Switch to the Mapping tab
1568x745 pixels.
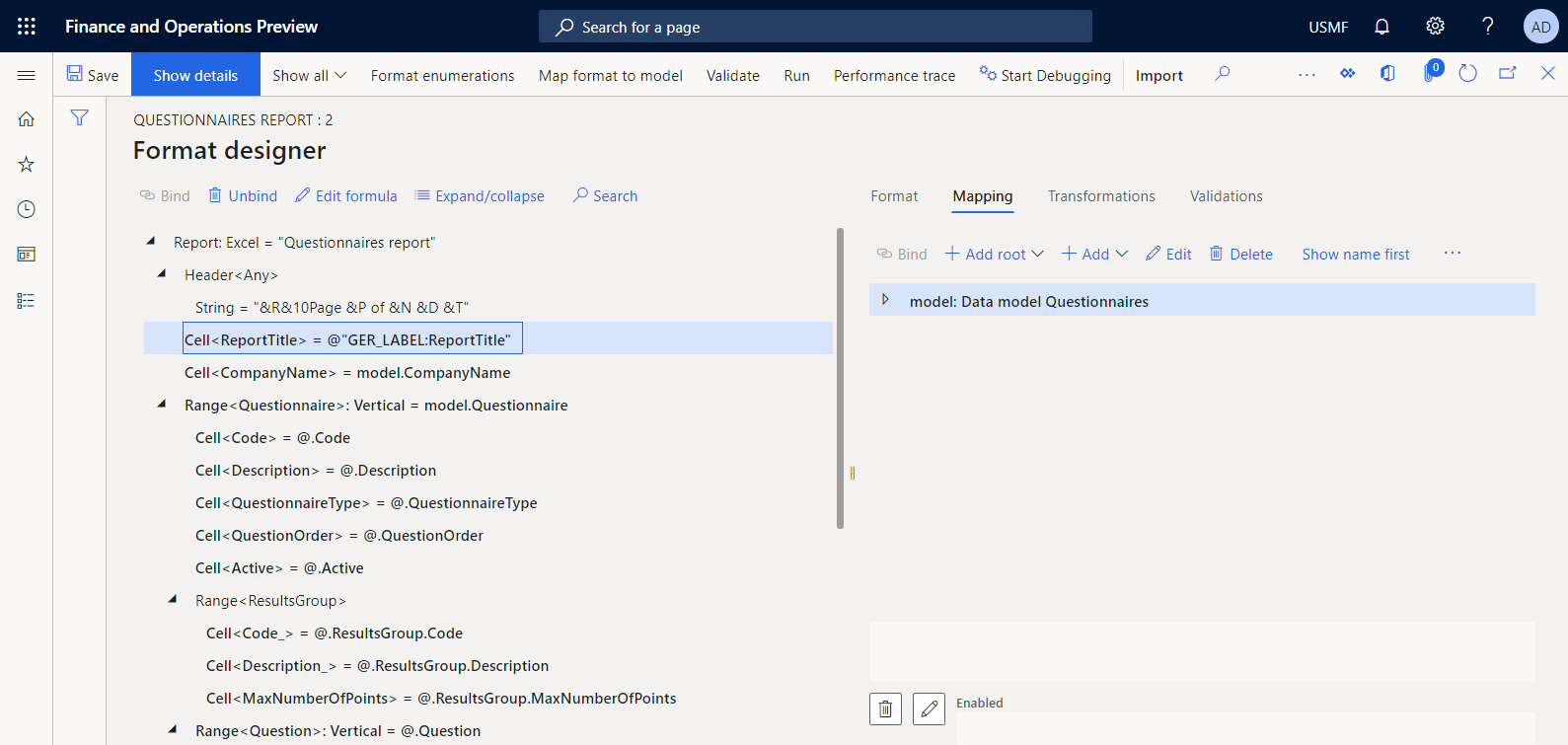coord(983,196)
